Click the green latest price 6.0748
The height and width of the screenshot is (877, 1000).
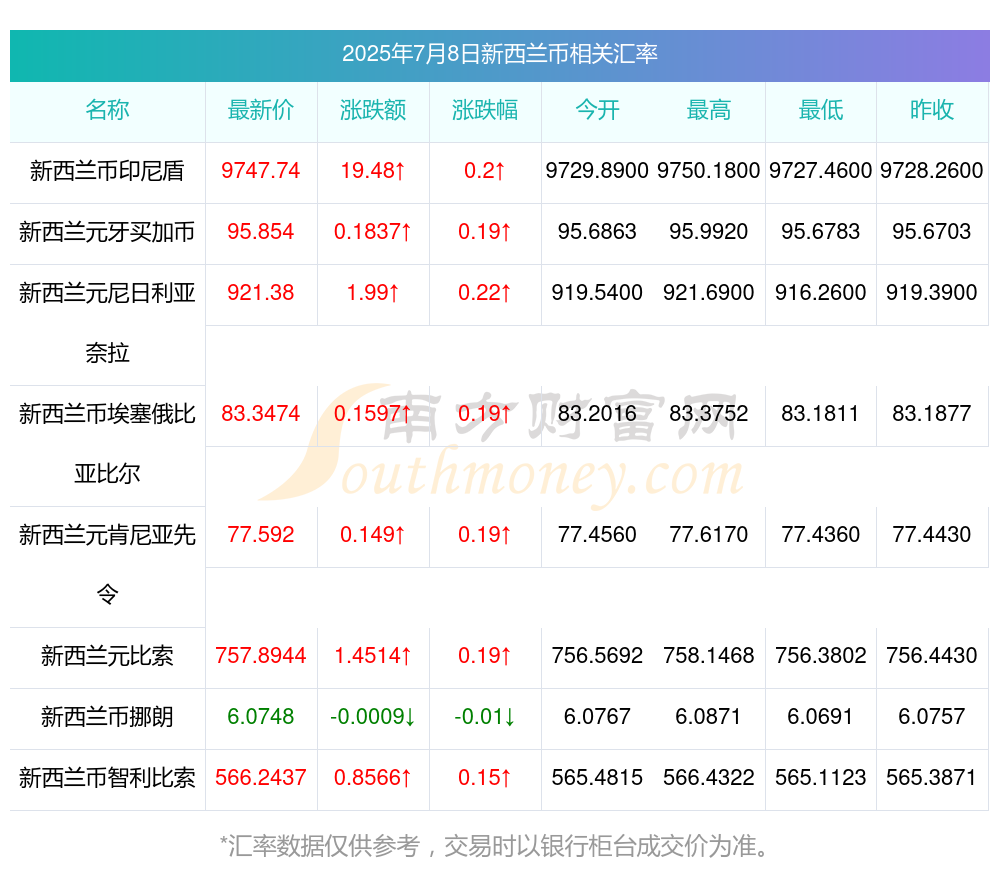pyautogui.click(x=260, y=716)
